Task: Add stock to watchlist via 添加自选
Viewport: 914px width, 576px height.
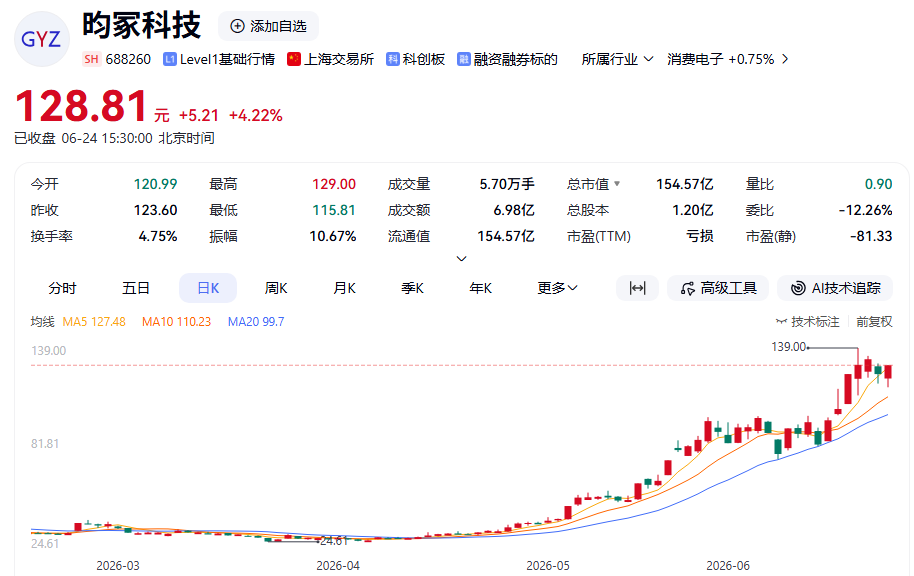Action: tap(268, 26)
